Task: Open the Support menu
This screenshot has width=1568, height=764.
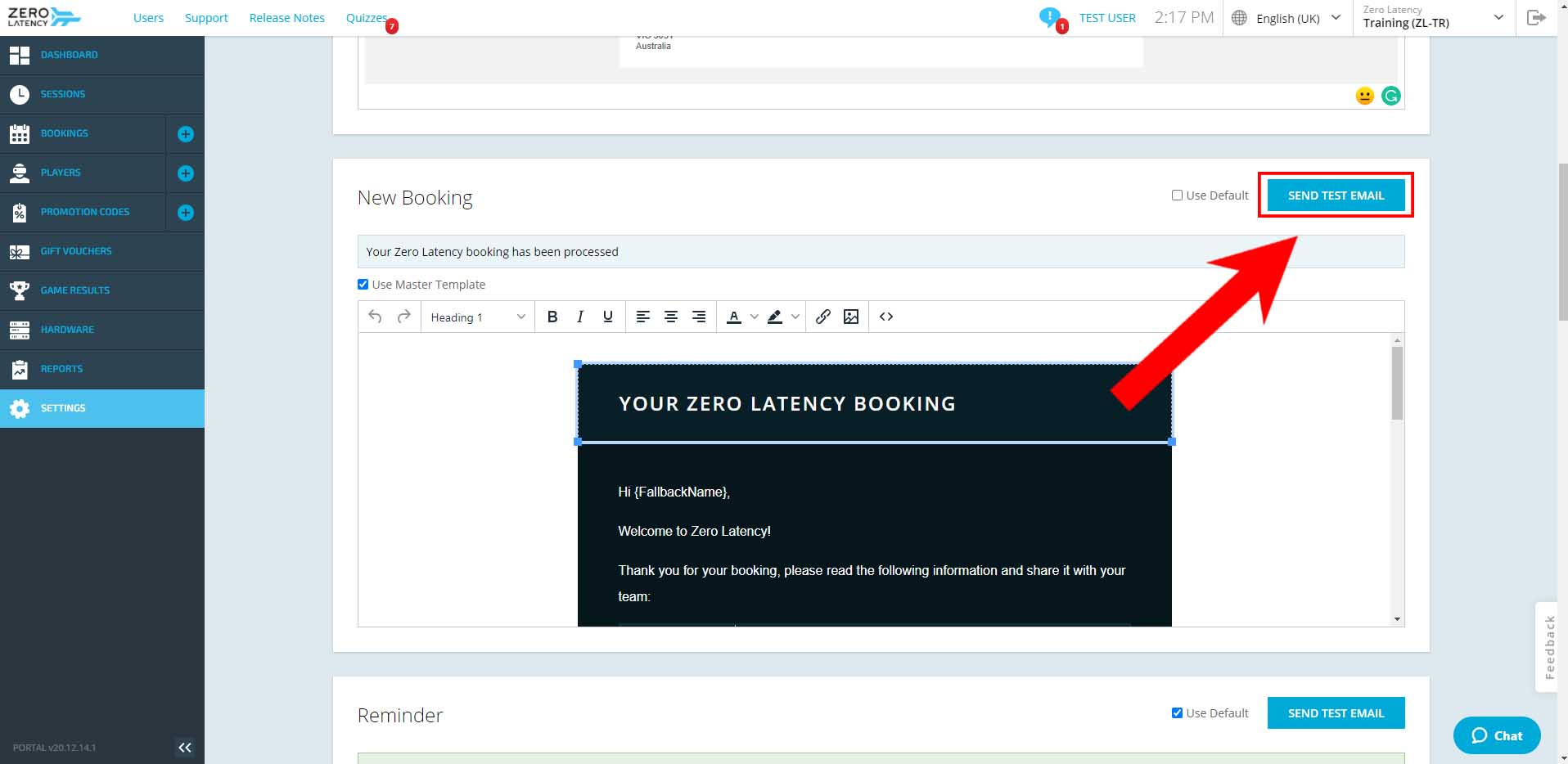Action: (206, 18)
